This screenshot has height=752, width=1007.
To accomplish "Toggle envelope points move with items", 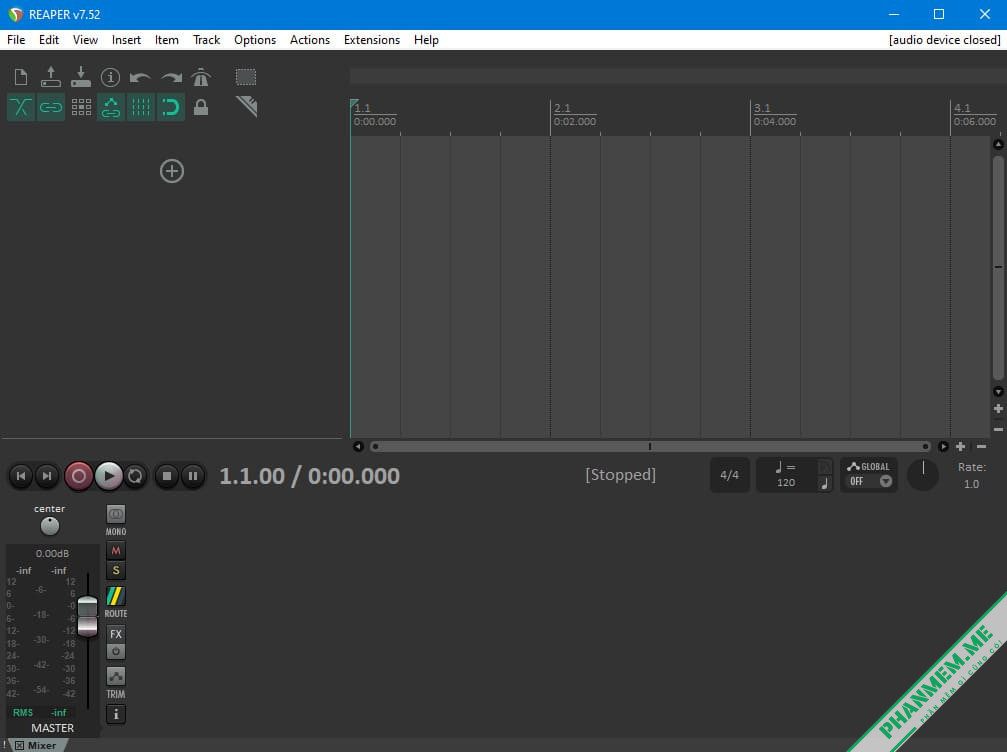I will pos(110,107).
